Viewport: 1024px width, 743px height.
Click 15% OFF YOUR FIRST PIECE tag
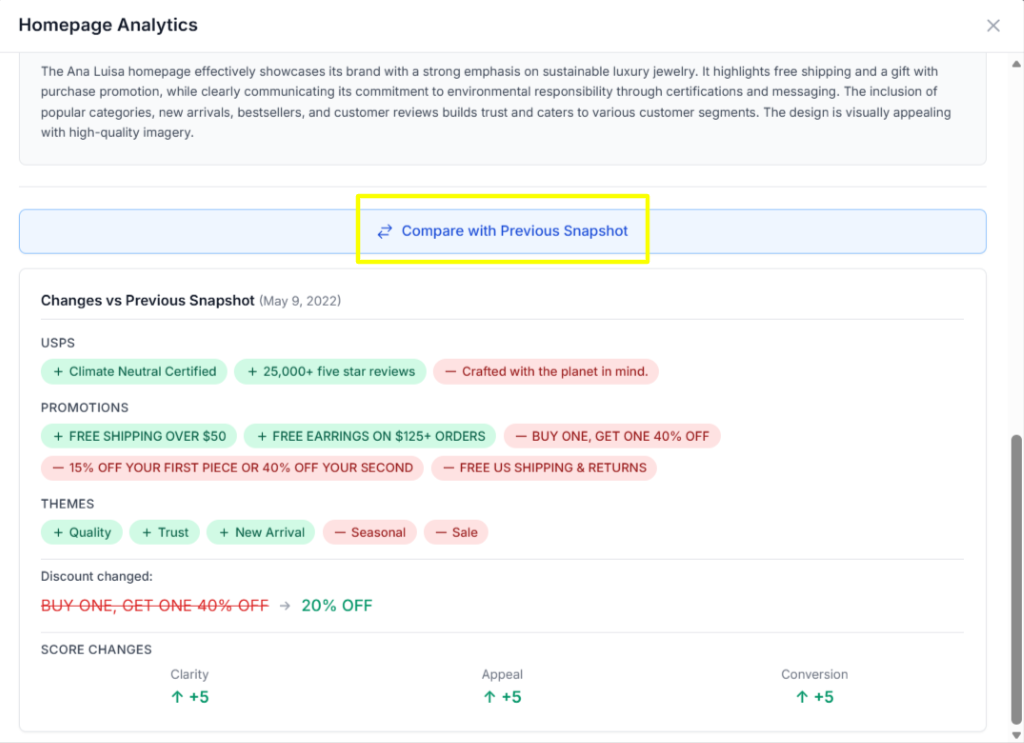click(232, 468)
